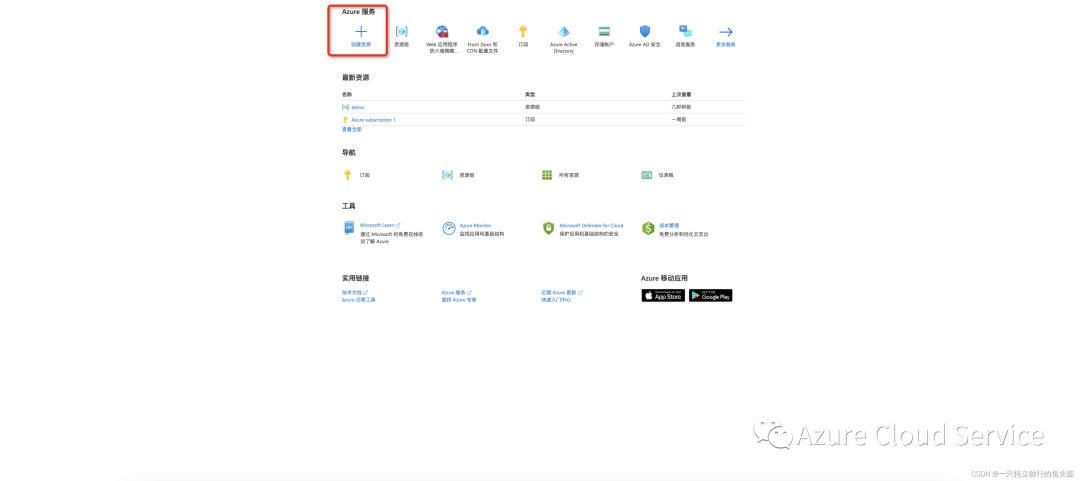Image resolution: width=1080 pixels, height=481 pixels.
Task: Open the Azure subscription 1 link
Action: (x=373, y=120)
